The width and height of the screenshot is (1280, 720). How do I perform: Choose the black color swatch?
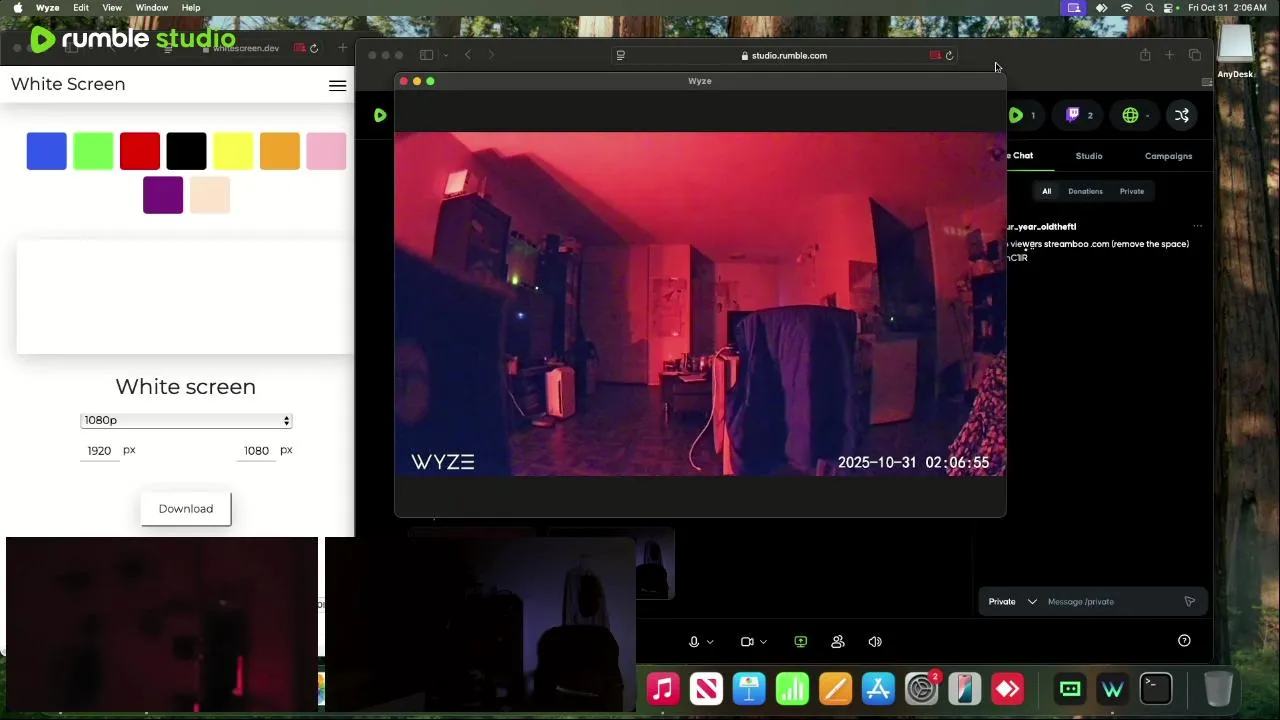[186, 151]
